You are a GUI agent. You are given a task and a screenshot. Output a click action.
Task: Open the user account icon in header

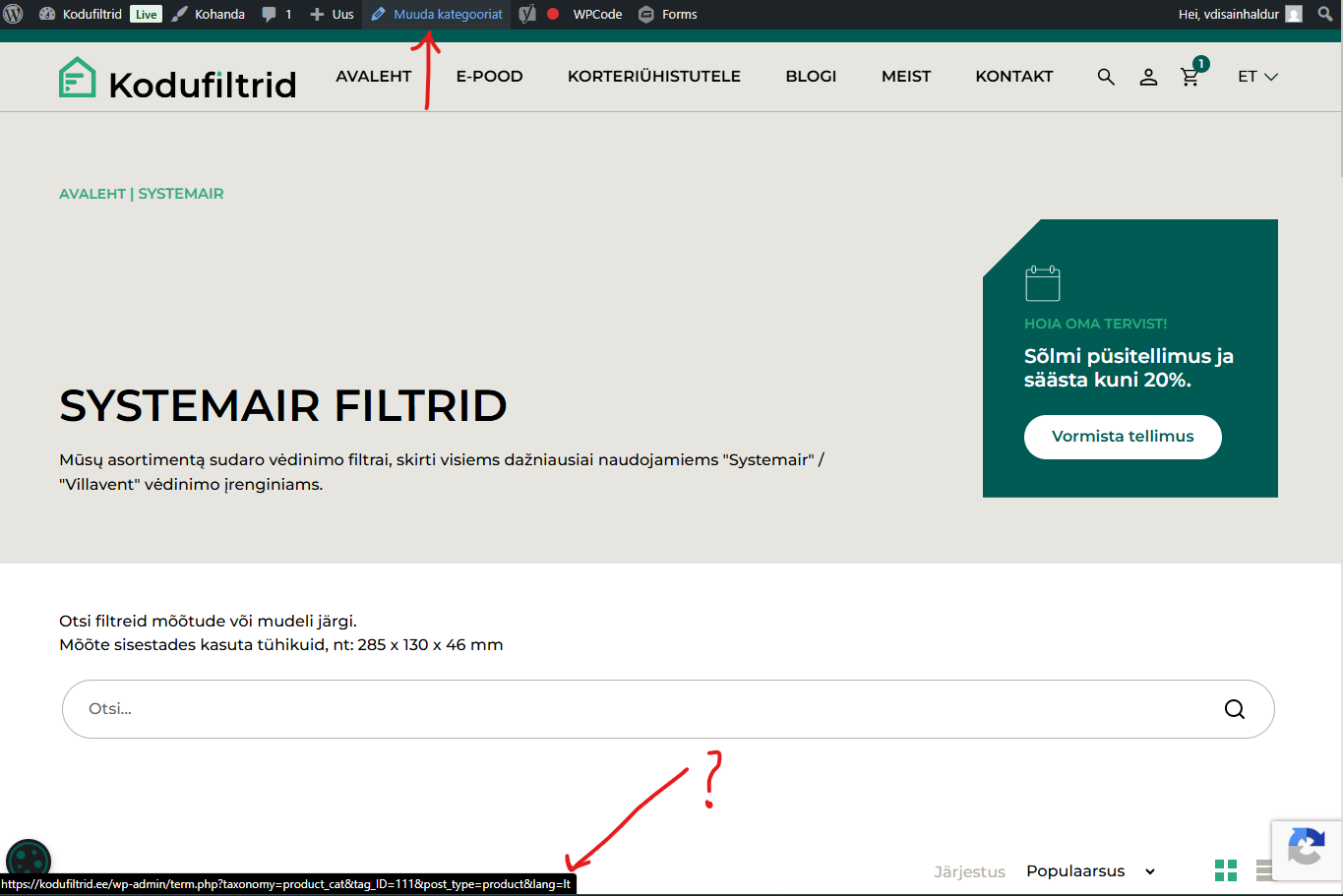click(x=1148, y=77)
